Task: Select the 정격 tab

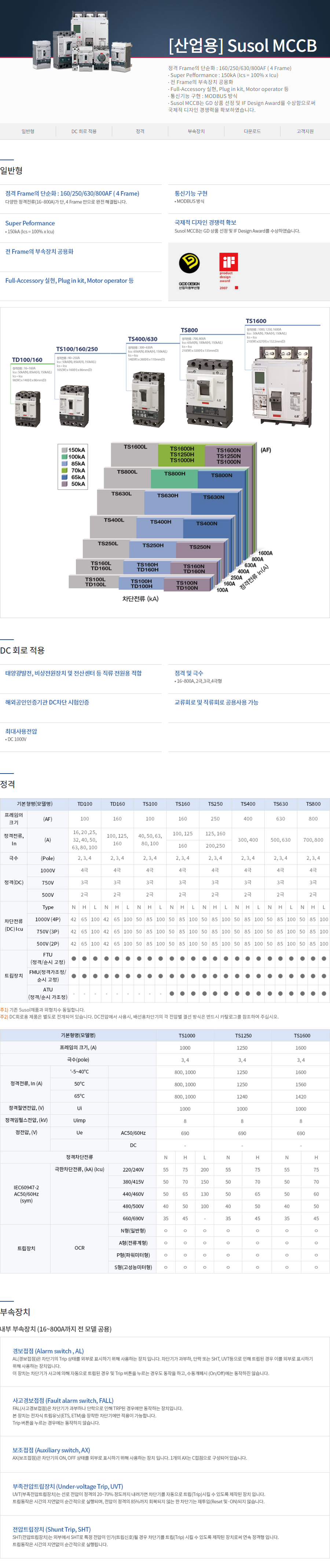Action: [140, 131]
